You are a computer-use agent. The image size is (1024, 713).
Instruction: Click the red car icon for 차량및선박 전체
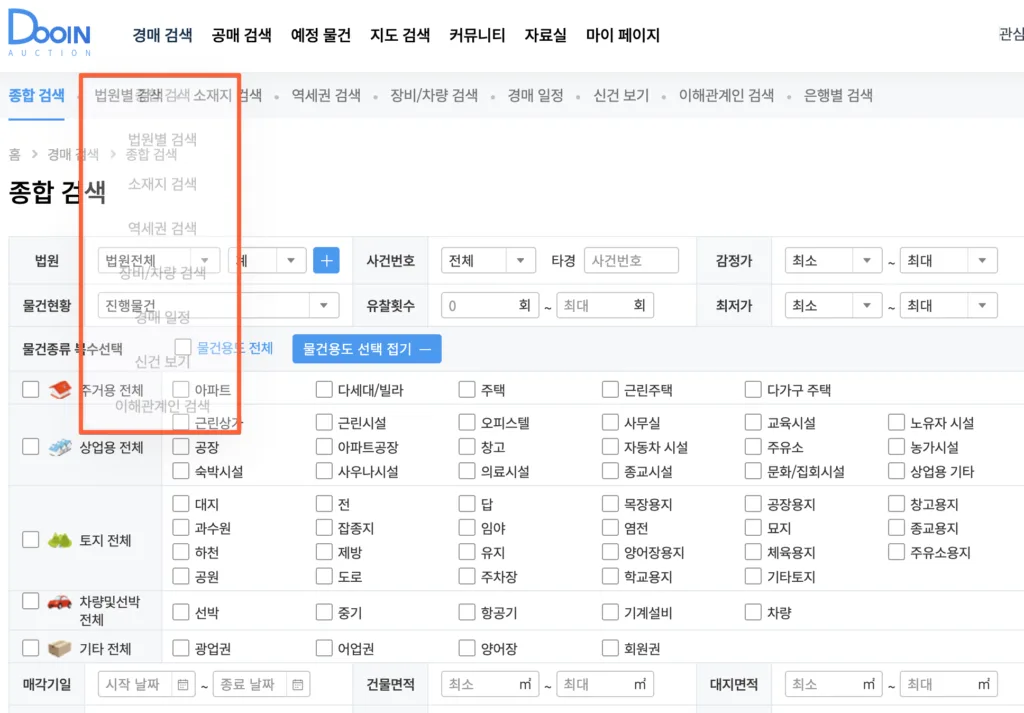59,601
